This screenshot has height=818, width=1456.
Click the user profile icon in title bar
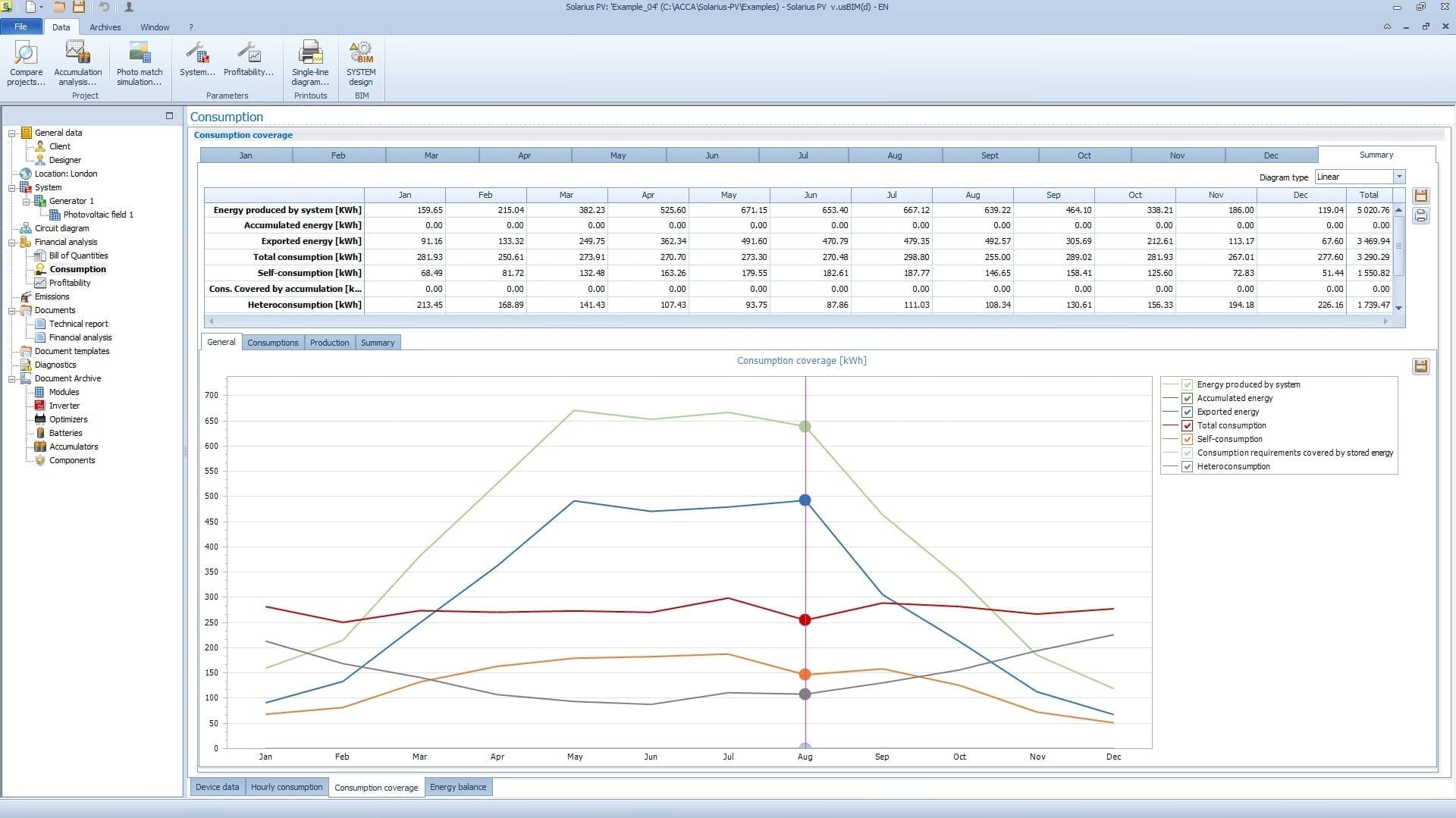pyautogui.click(x=129, y=7)
